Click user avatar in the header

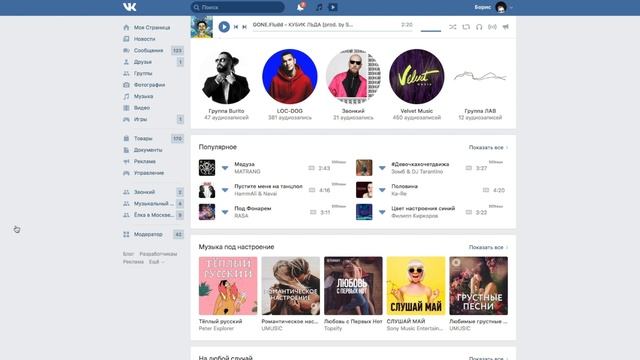[x=501, y=7]
